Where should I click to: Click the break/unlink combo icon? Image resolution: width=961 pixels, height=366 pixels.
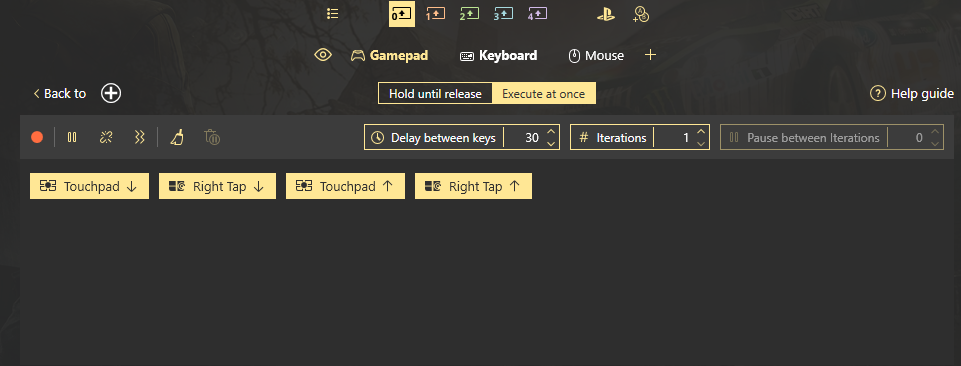point(106,137)
